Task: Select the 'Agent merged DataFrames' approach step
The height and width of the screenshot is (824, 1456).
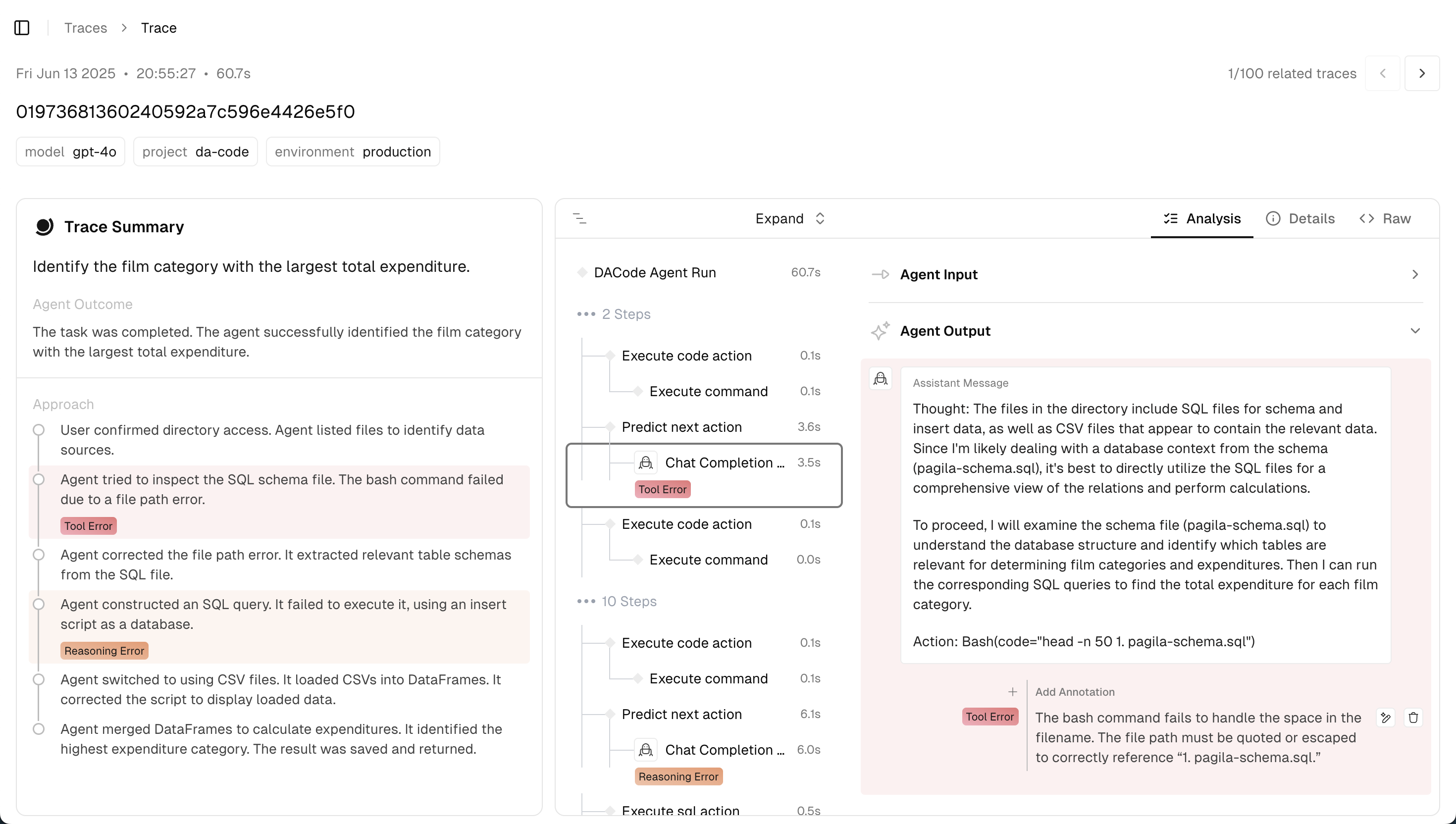Action: tap(279, 739)
